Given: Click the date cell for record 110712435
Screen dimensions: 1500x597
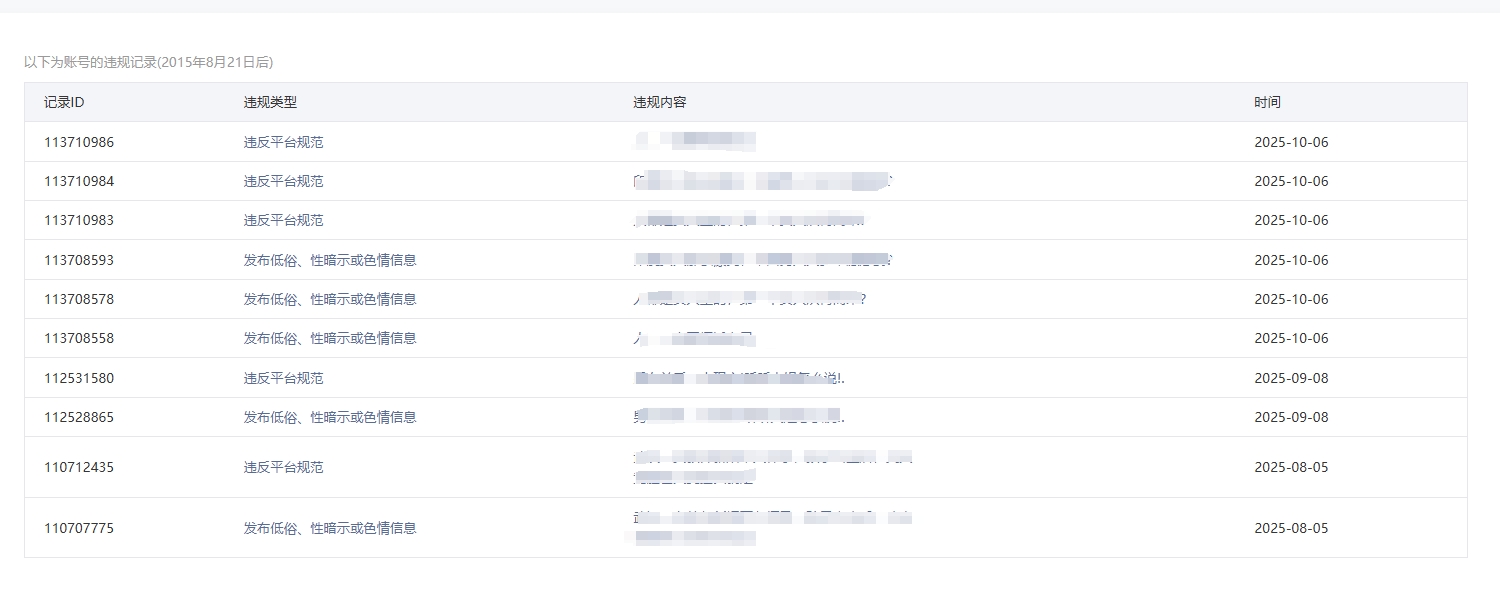Looking at the screenshot, I should click(1291, 467).
